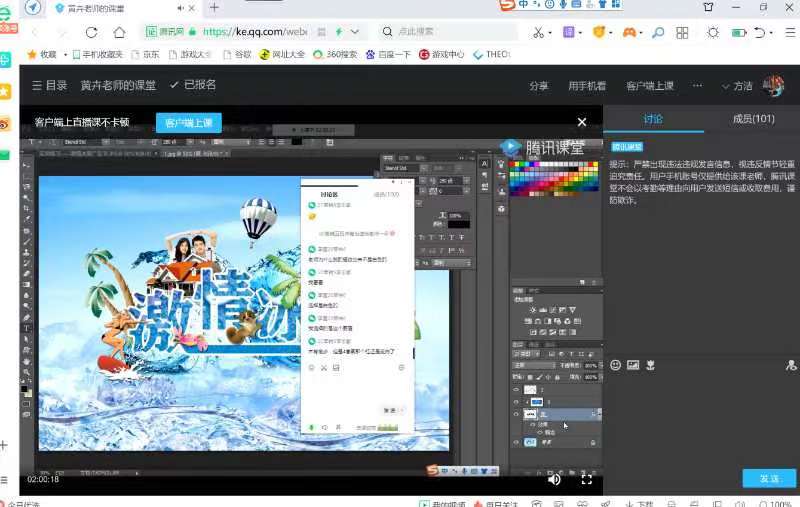The image size is (800, 507).
Task: Click the blue 客户端上课 button
Action: 188,123
